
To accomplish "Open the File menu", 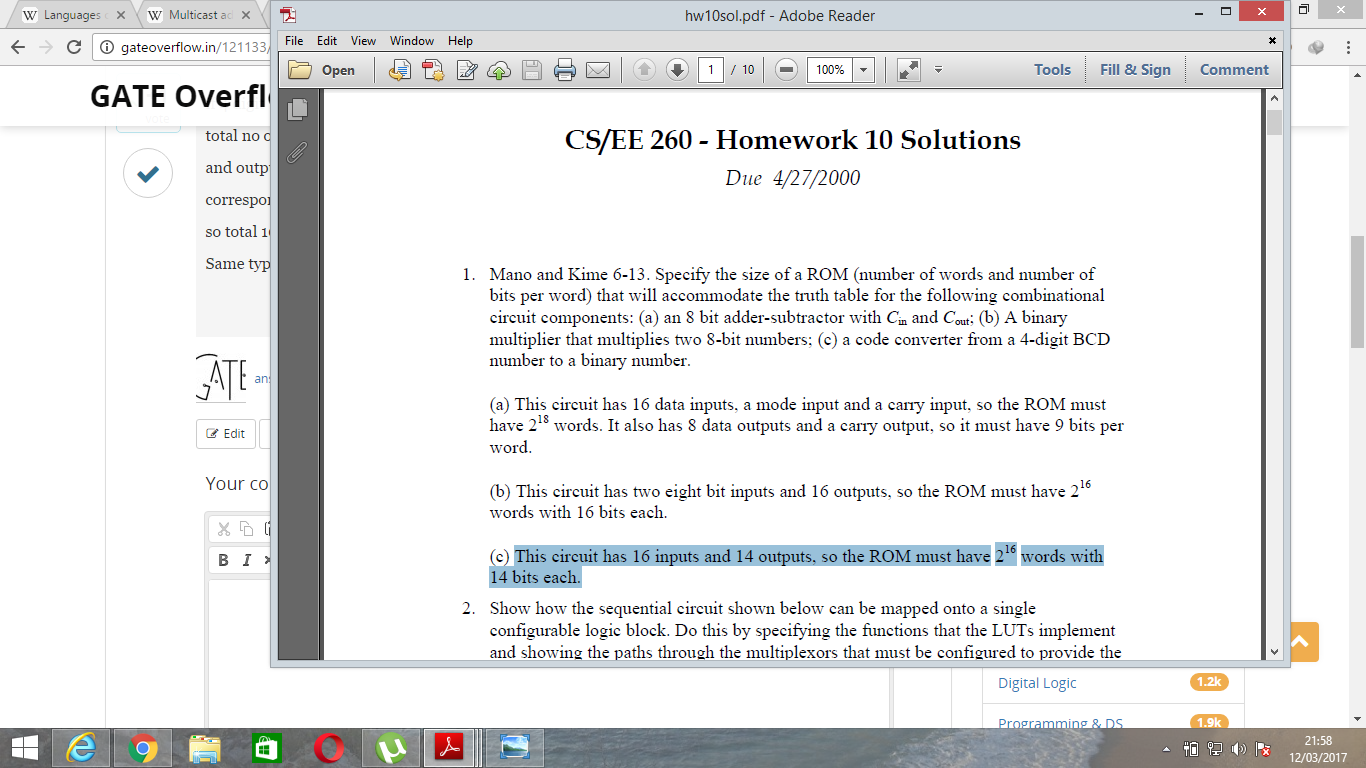I will (294, 41).
